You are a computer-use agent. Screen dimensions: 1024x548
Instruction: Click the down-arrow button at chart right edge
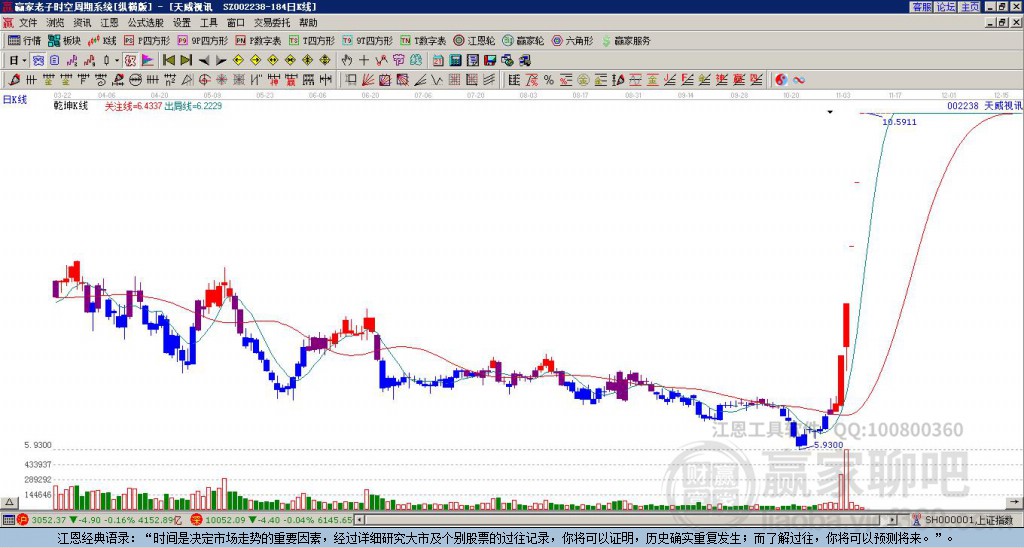(x=1014, y=502)
